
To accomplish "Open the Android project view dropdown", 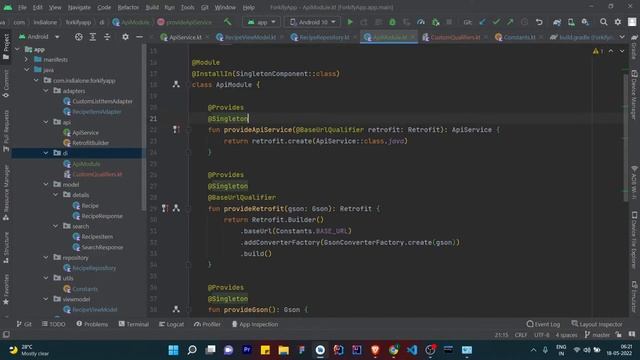I will click(x=39, y=37).
